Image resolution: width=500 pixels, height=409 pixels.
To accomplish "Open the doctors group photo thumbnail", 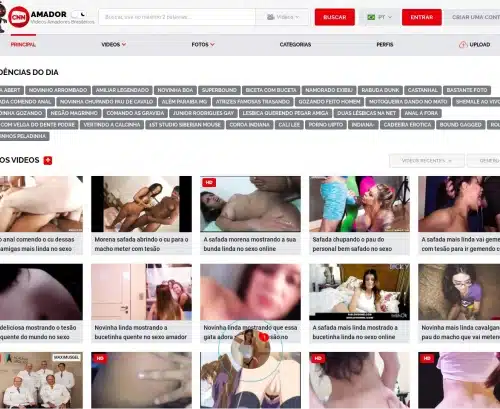I will pos(41,380).
